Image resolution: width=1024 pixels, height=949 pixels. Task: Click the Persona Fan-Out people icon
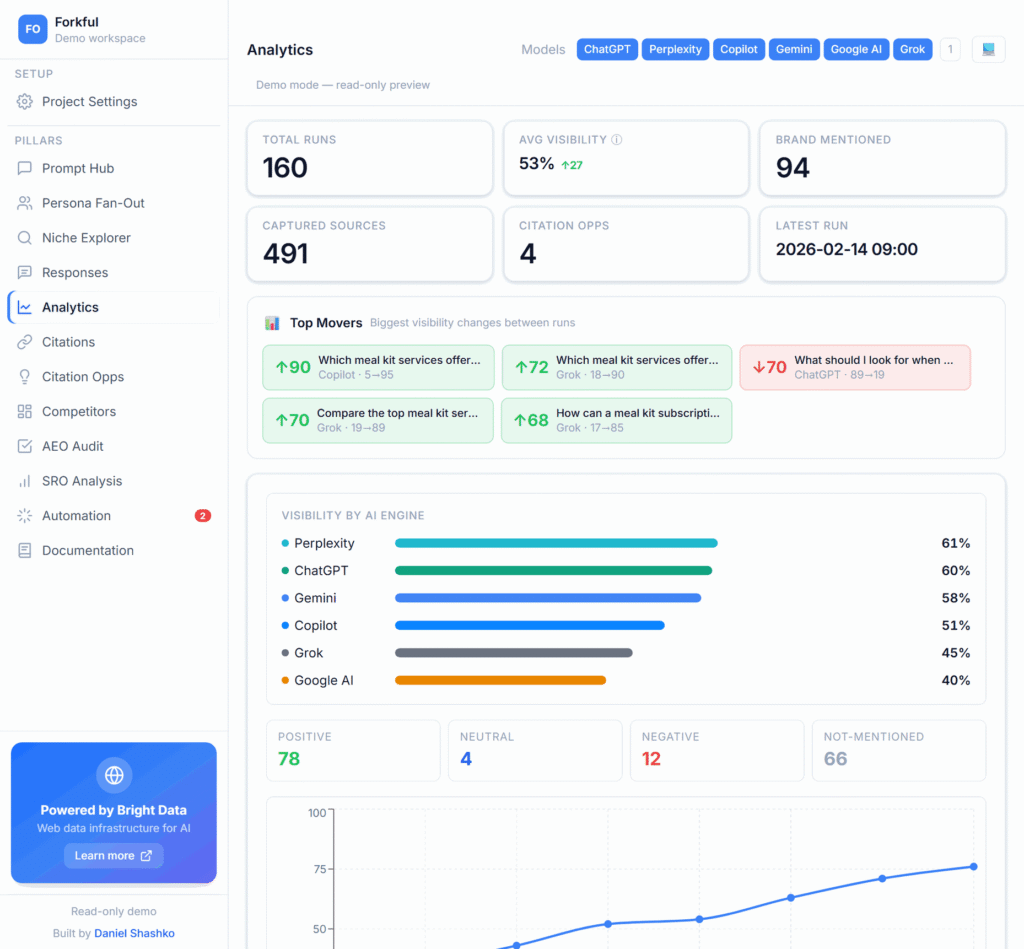[25, 203]
